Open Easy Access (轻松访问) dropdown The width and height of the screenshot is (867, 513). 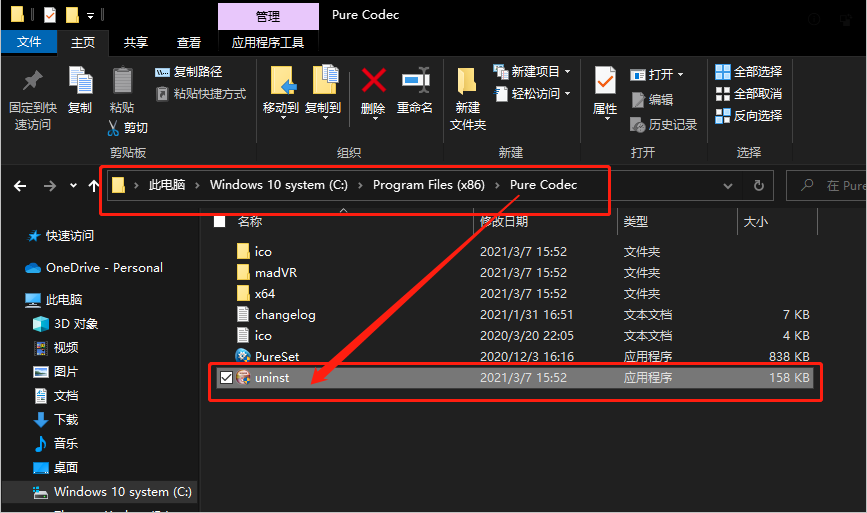coord(532,94)
